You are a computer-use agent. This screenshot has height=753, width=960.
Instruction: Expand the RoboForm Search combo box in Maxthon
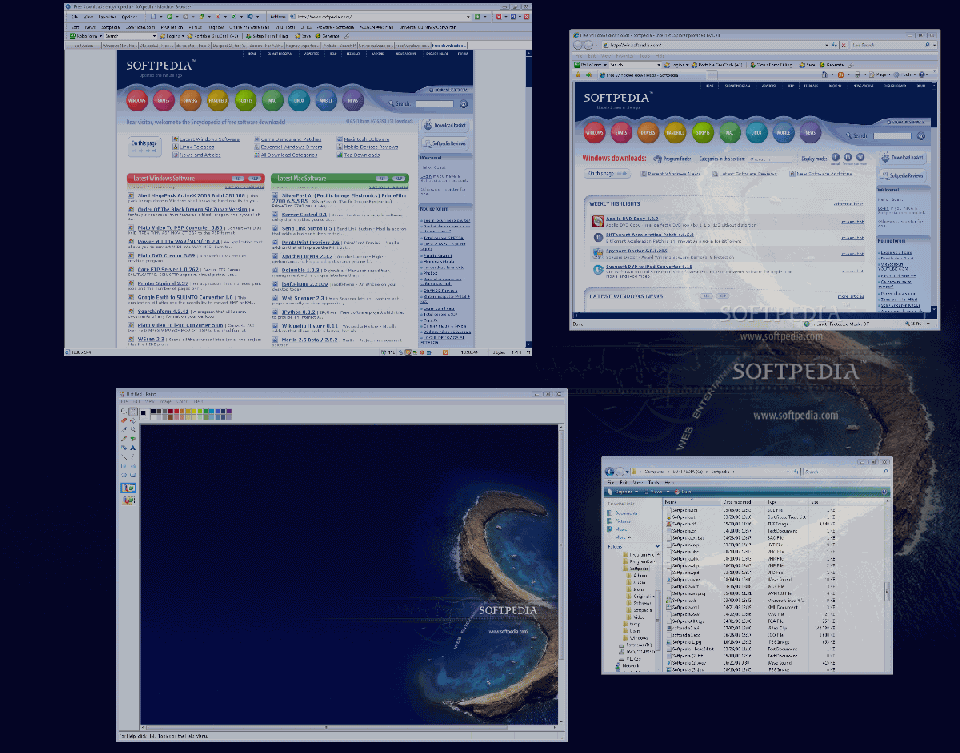(154, 36)
